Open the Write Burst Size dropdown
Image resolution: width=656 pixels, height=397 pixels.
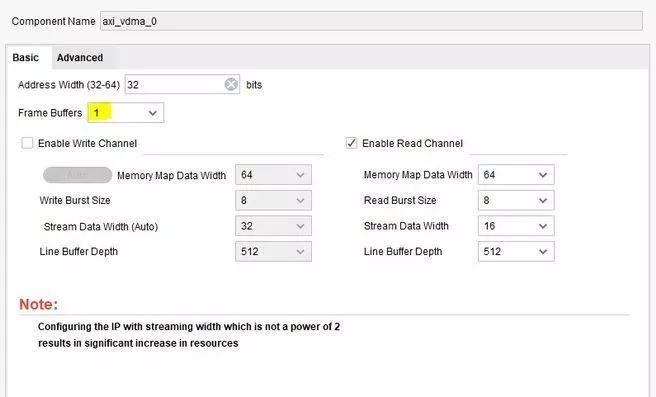(273, 200)
